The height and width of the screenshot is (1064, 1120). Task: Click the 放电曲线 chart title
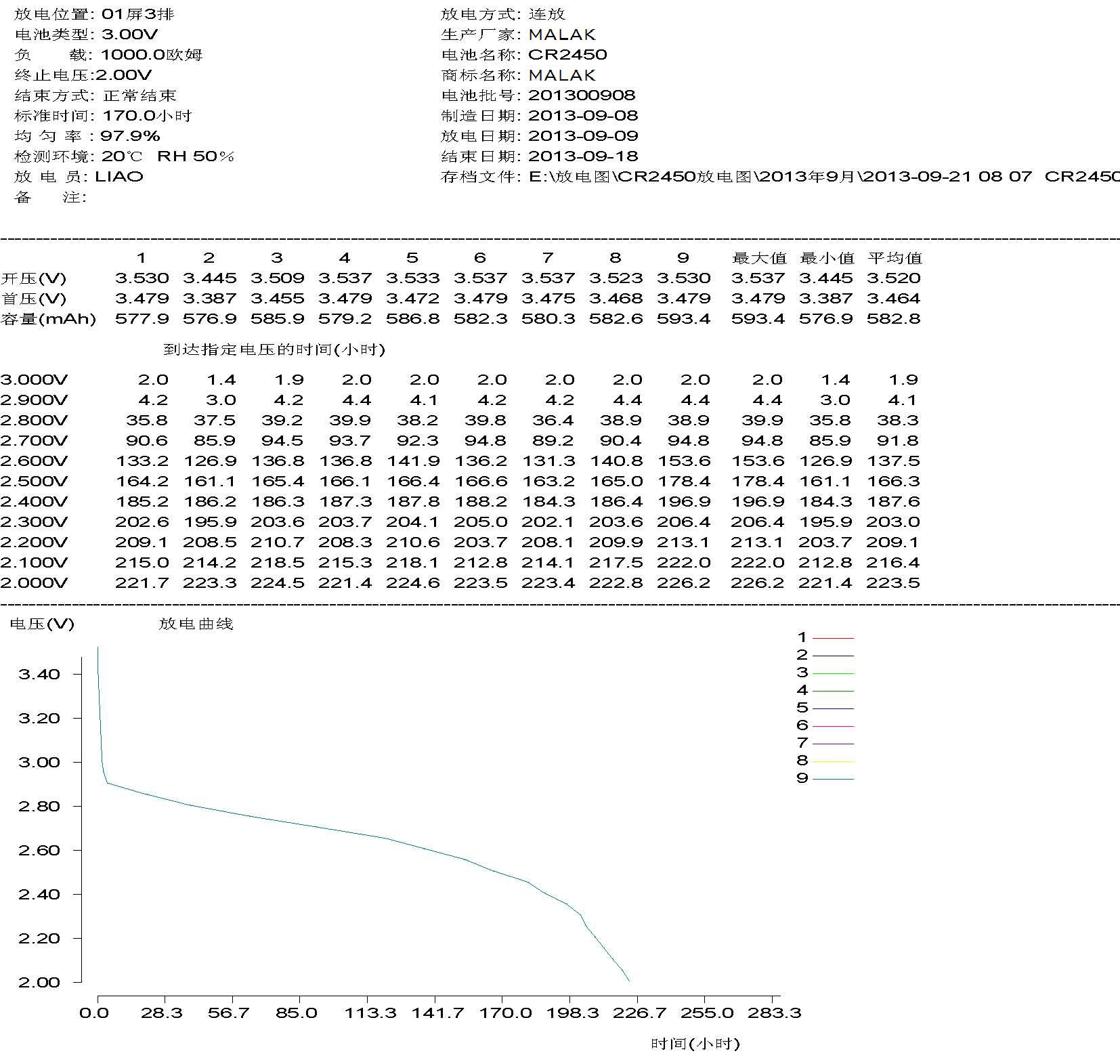tap(196, 624)
